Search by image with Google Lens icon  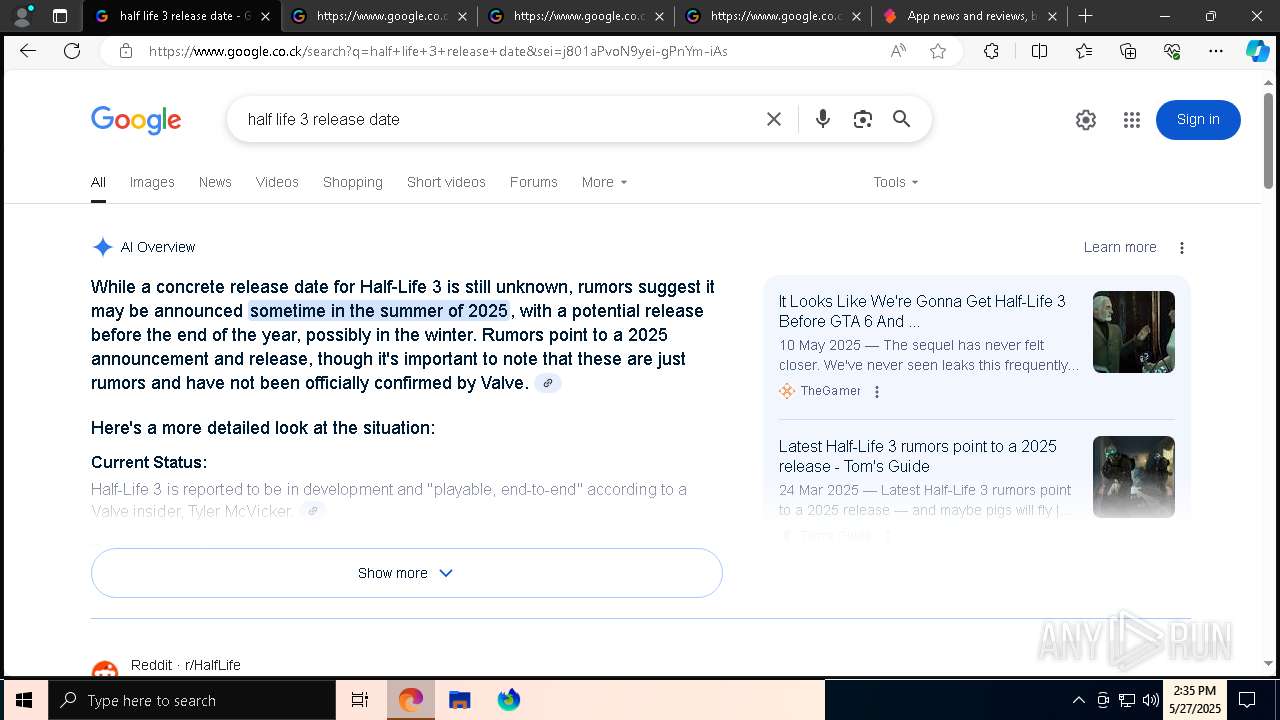863,119
